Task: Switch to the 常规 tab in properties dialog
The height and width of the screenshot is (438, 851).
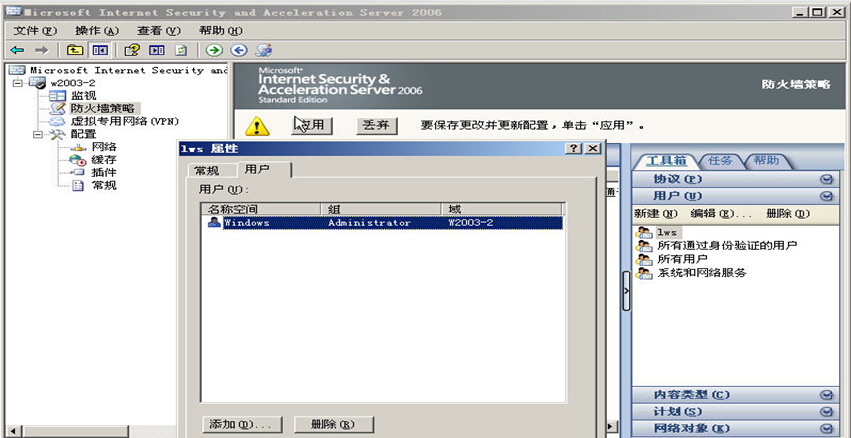Action: click(206, 171)
